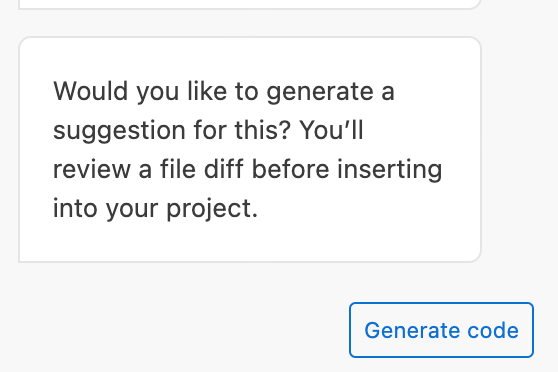
Task: Click the word 'project.' ending the message
Action: click(212, 209)
